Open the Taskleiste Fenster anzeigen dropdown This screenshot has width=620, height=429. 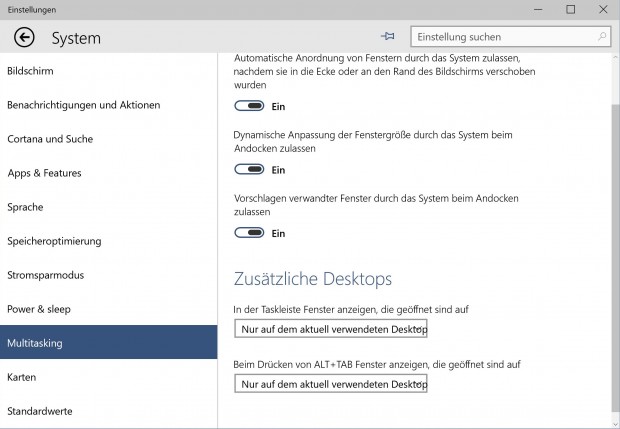tap(331, 329)
